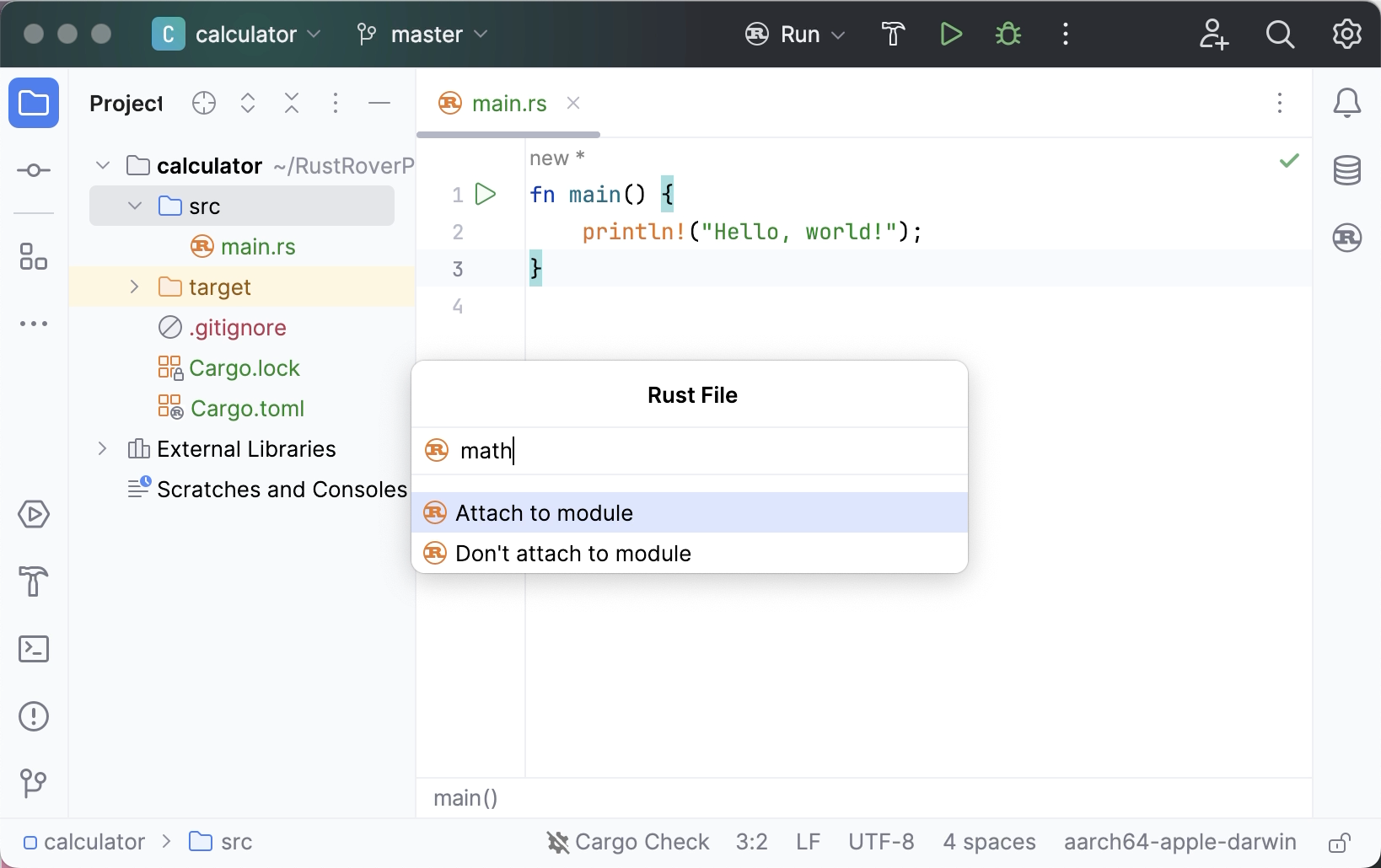
Task: Close the main.rs tab
Action: (573, 103)
